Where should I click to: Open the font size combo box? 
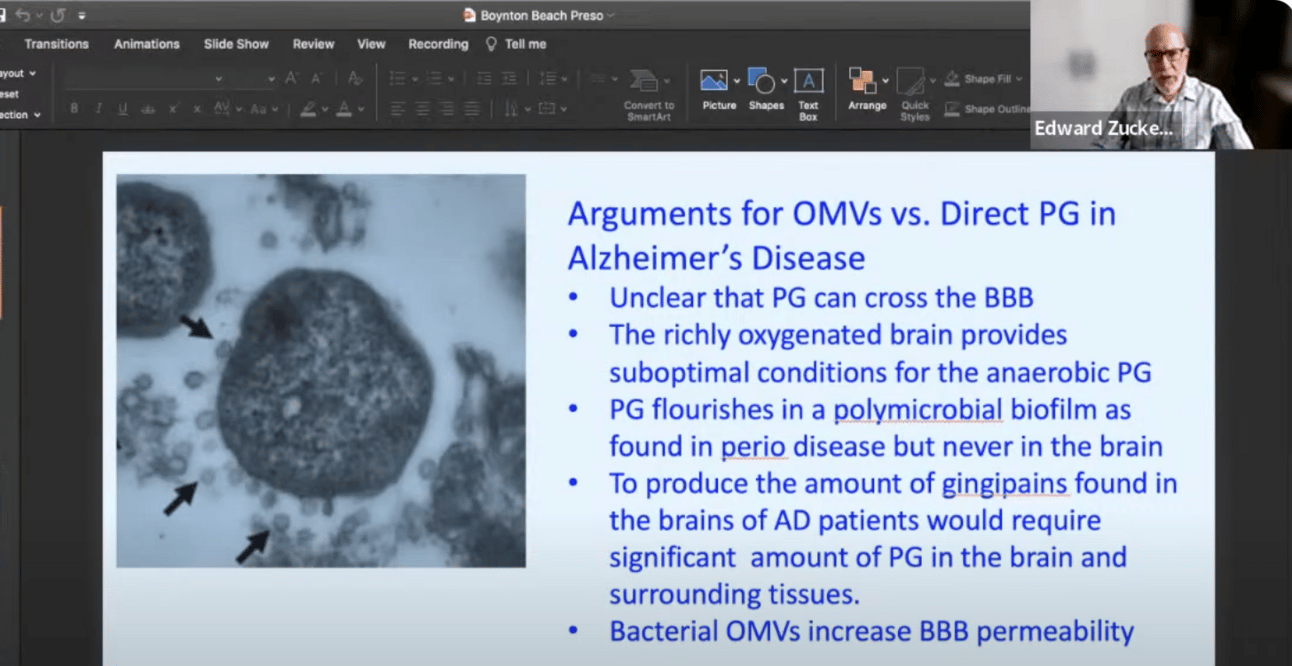pyautogui.click(x=256, y=78)
